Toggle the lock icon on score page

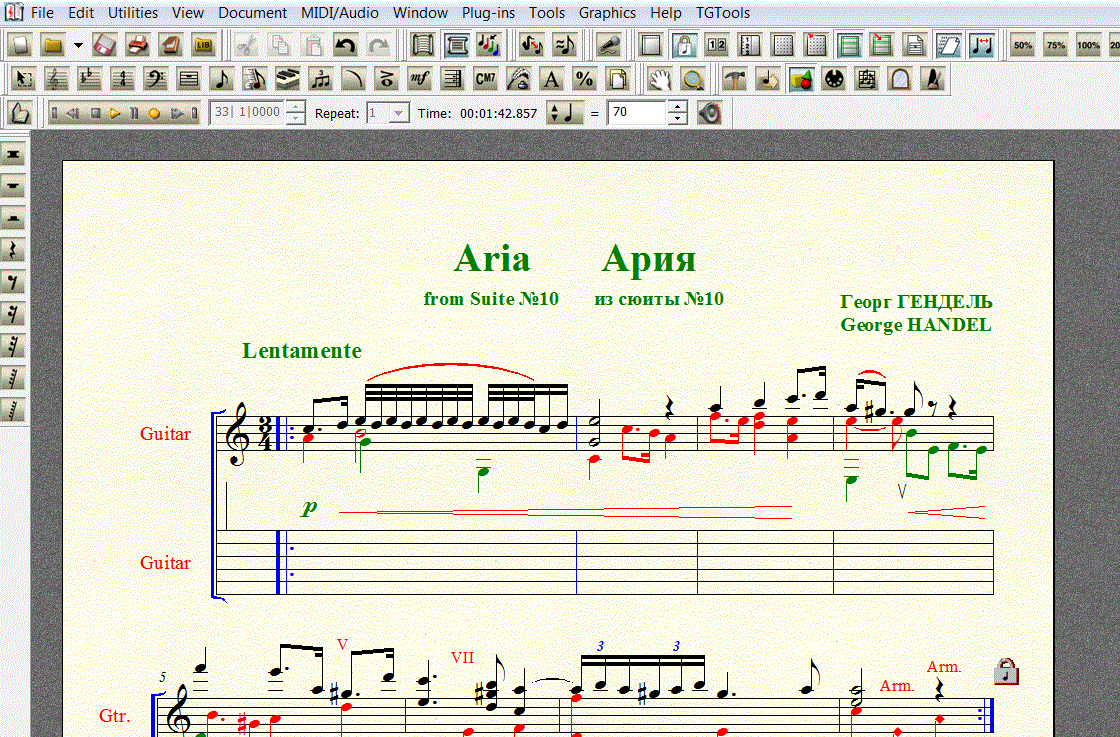(x=1006, y=671)
